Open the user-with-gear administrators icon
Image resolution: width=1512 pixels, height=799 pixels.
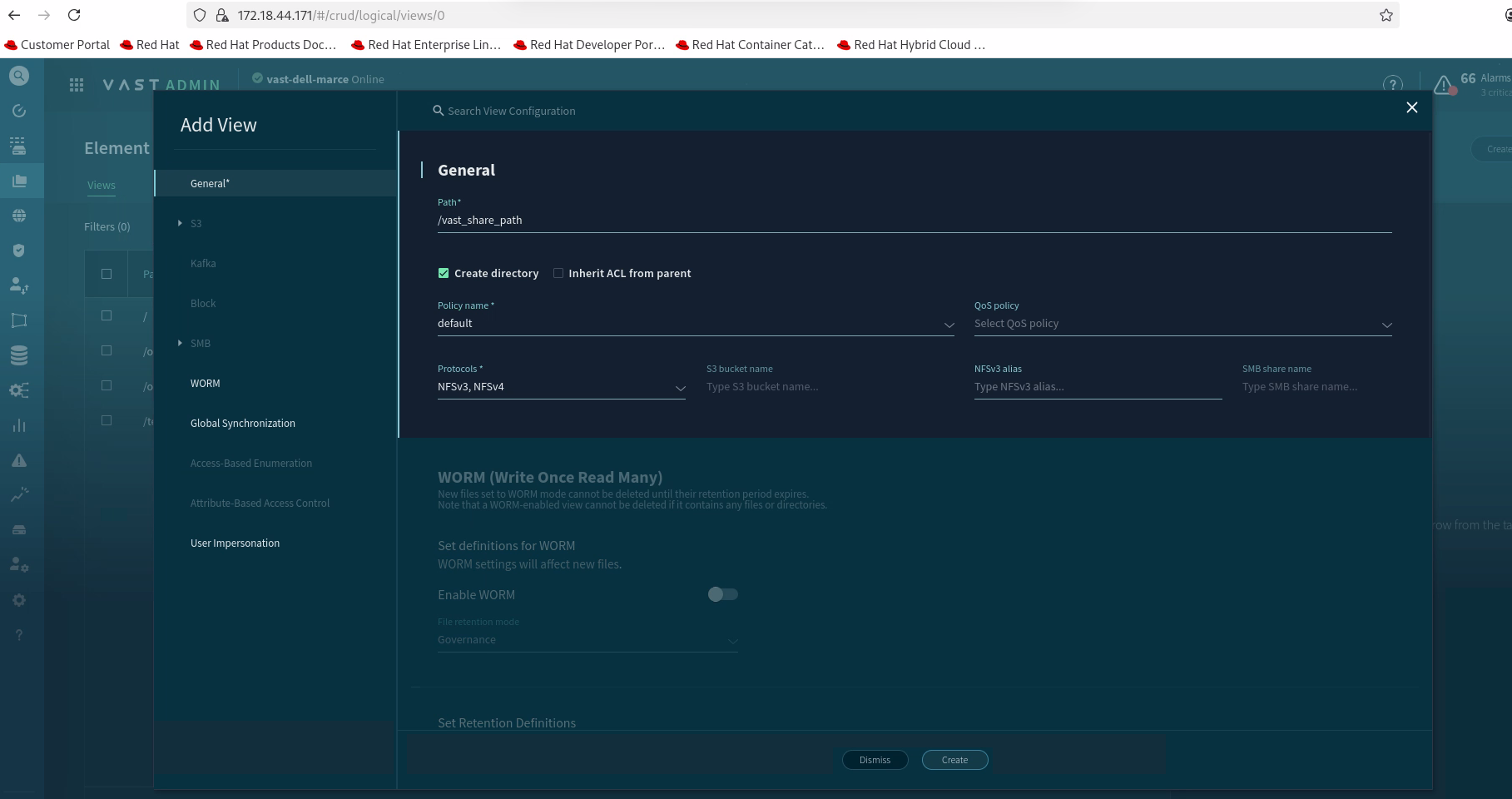pyautogui.click(x=19, y=564)
